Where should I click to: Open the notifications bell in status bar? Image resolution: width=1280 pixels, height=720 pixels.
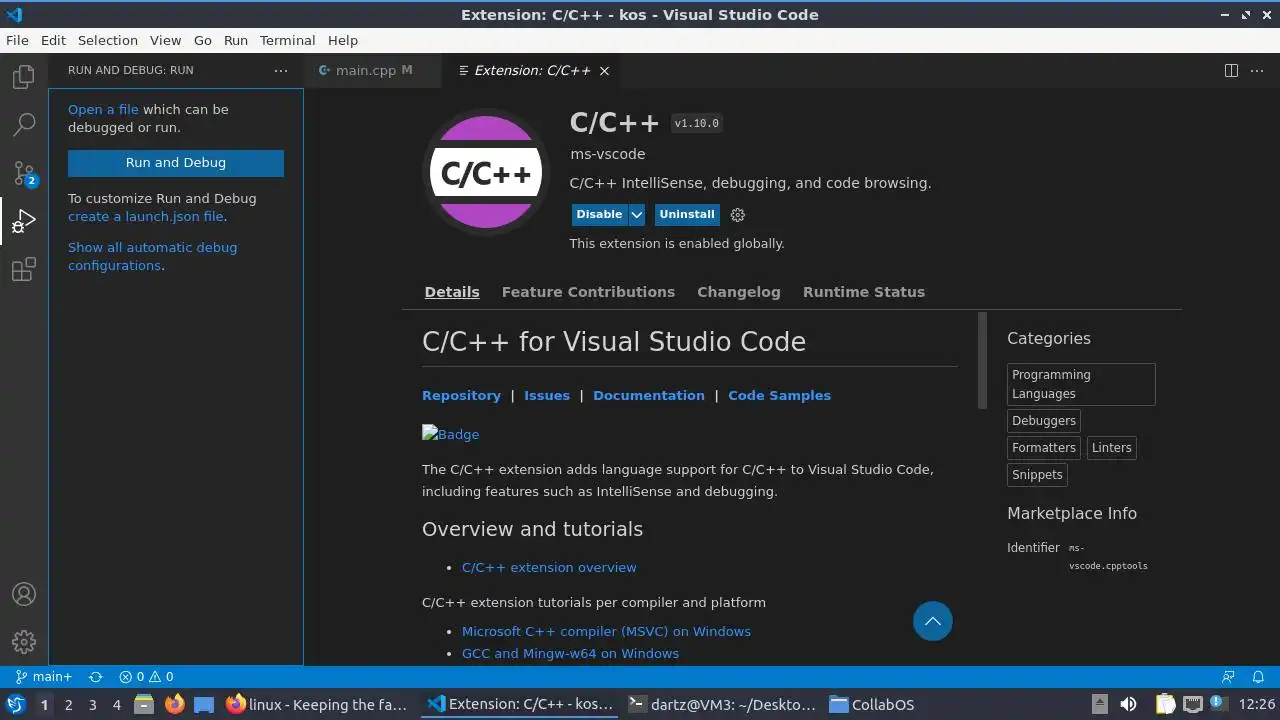click(1259, 676)
